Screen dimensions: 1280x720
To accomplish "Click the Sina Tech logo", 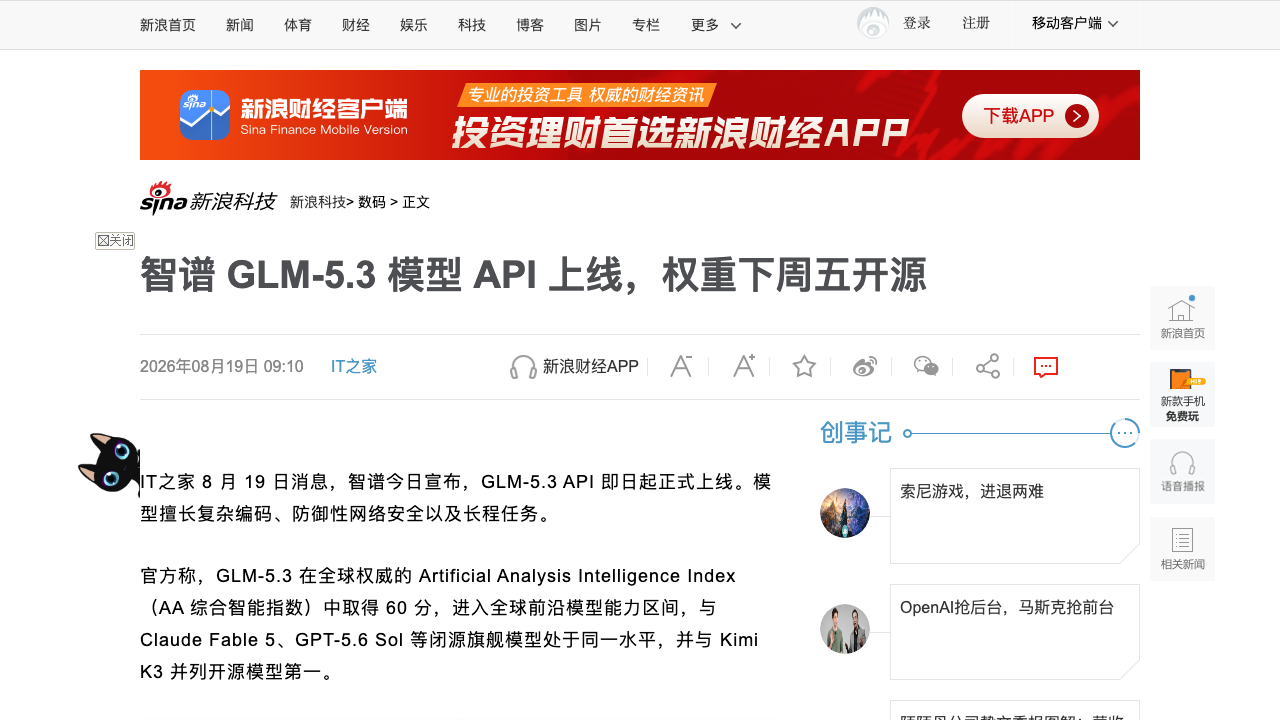I will point(208,199).
